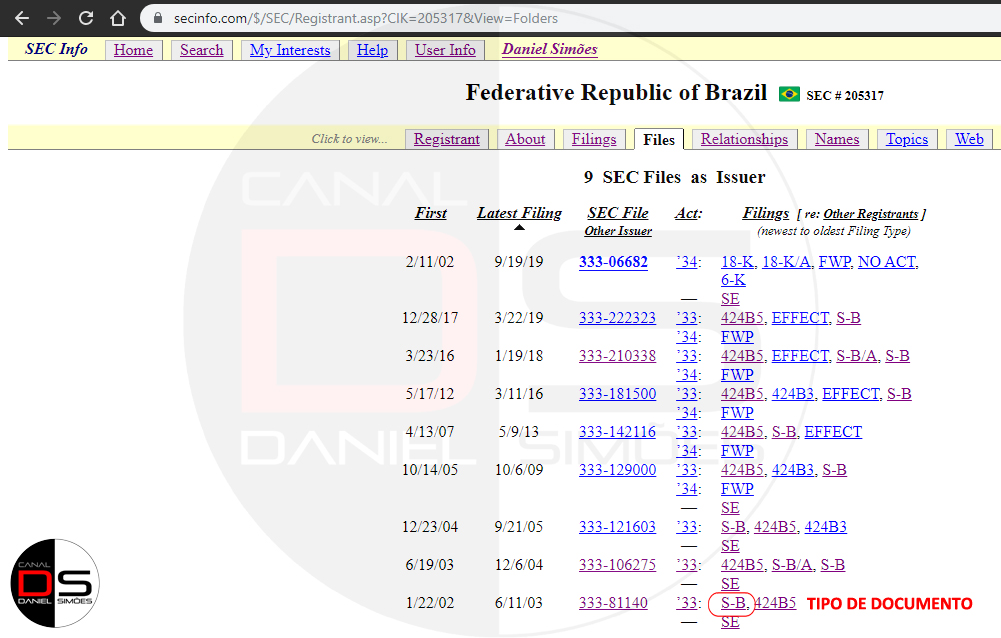Open S-B/A link in the 333-210338 row
Image resolution: width=1001 pixels, height=638 pixels.
click(857, 356)
